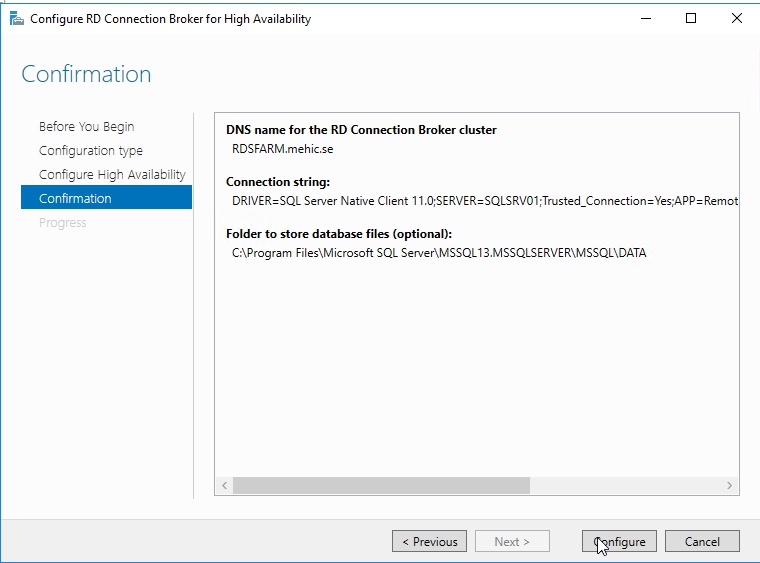Select the Configuration type step
The image size is (760, 563).
91,151
